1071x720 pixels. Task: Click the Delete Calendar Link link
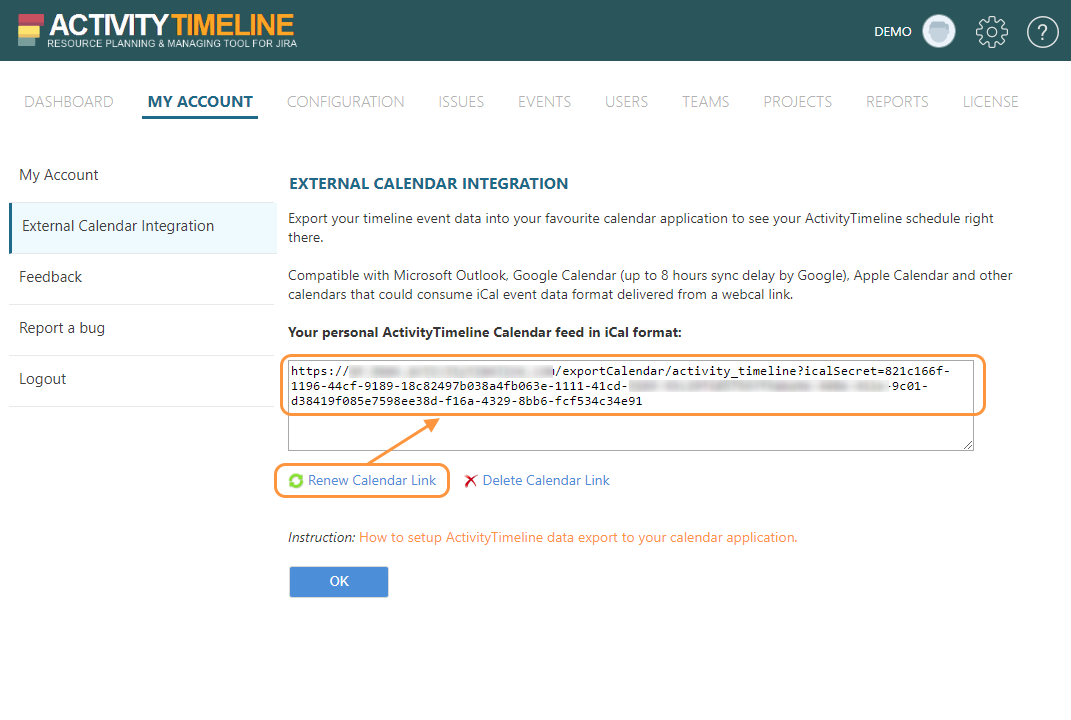(546, 481)
